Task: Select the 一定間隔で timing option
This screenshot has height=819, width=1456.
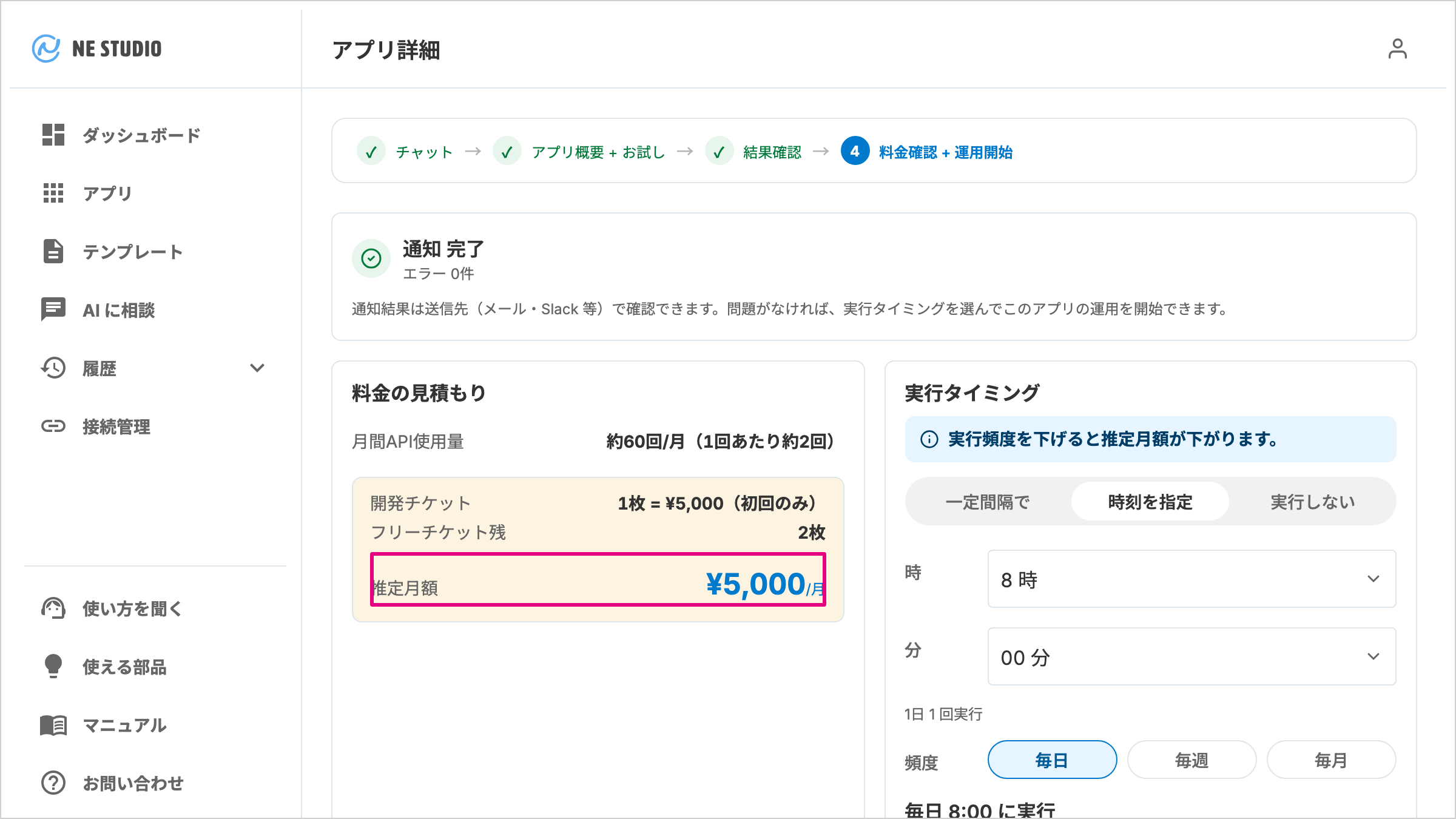Action: tap(988, 502)
